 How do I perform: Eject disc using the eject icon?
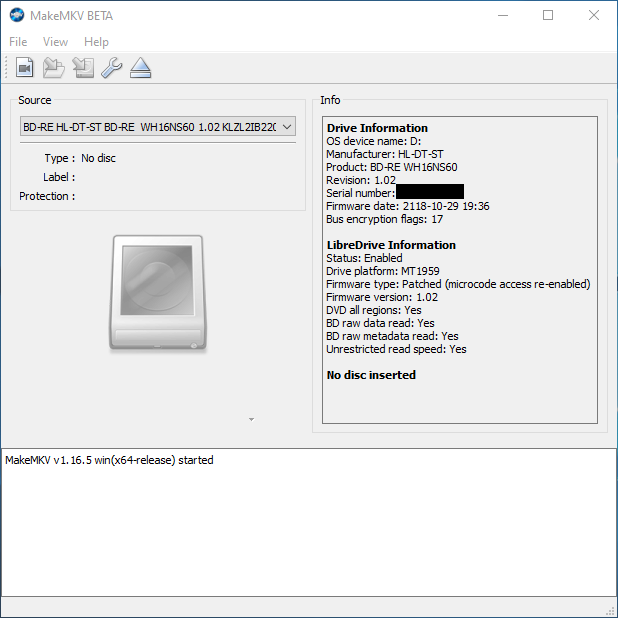click(x=140, y=68)
